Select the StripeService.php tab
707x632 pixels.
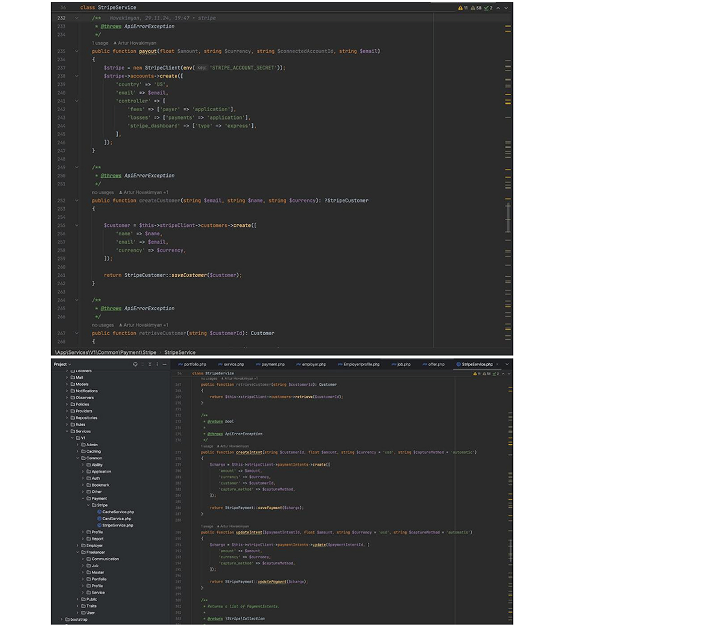click(474, 364)
